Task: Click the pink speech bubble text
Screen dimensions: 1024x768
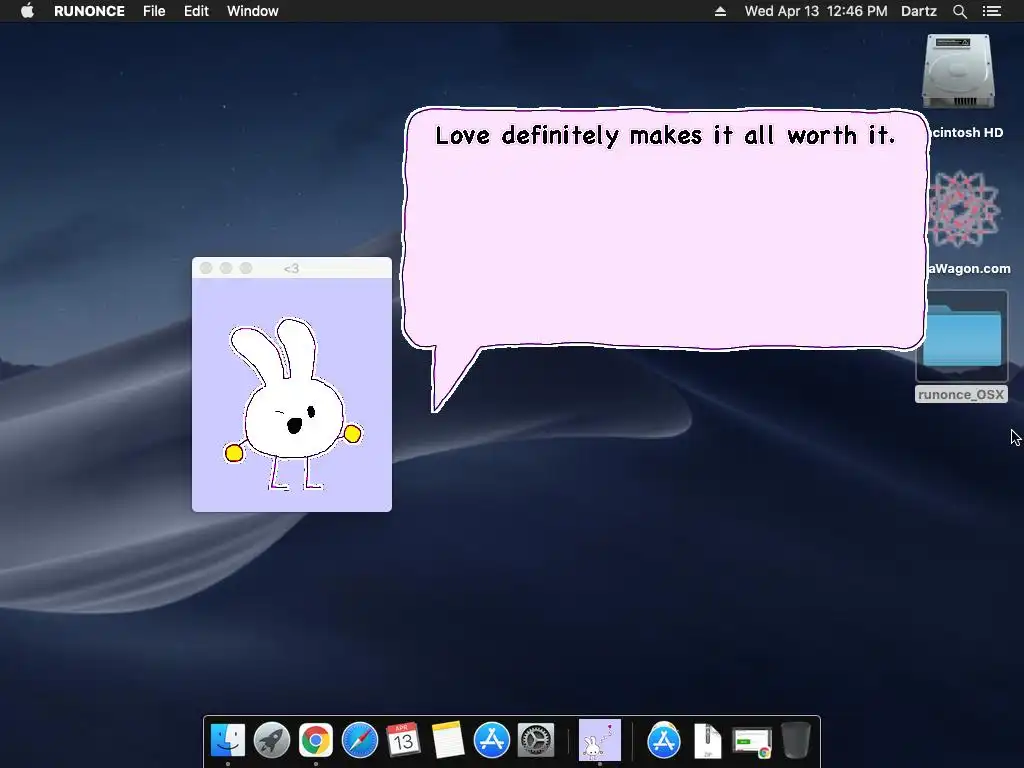Action: [x=665, y=135]
